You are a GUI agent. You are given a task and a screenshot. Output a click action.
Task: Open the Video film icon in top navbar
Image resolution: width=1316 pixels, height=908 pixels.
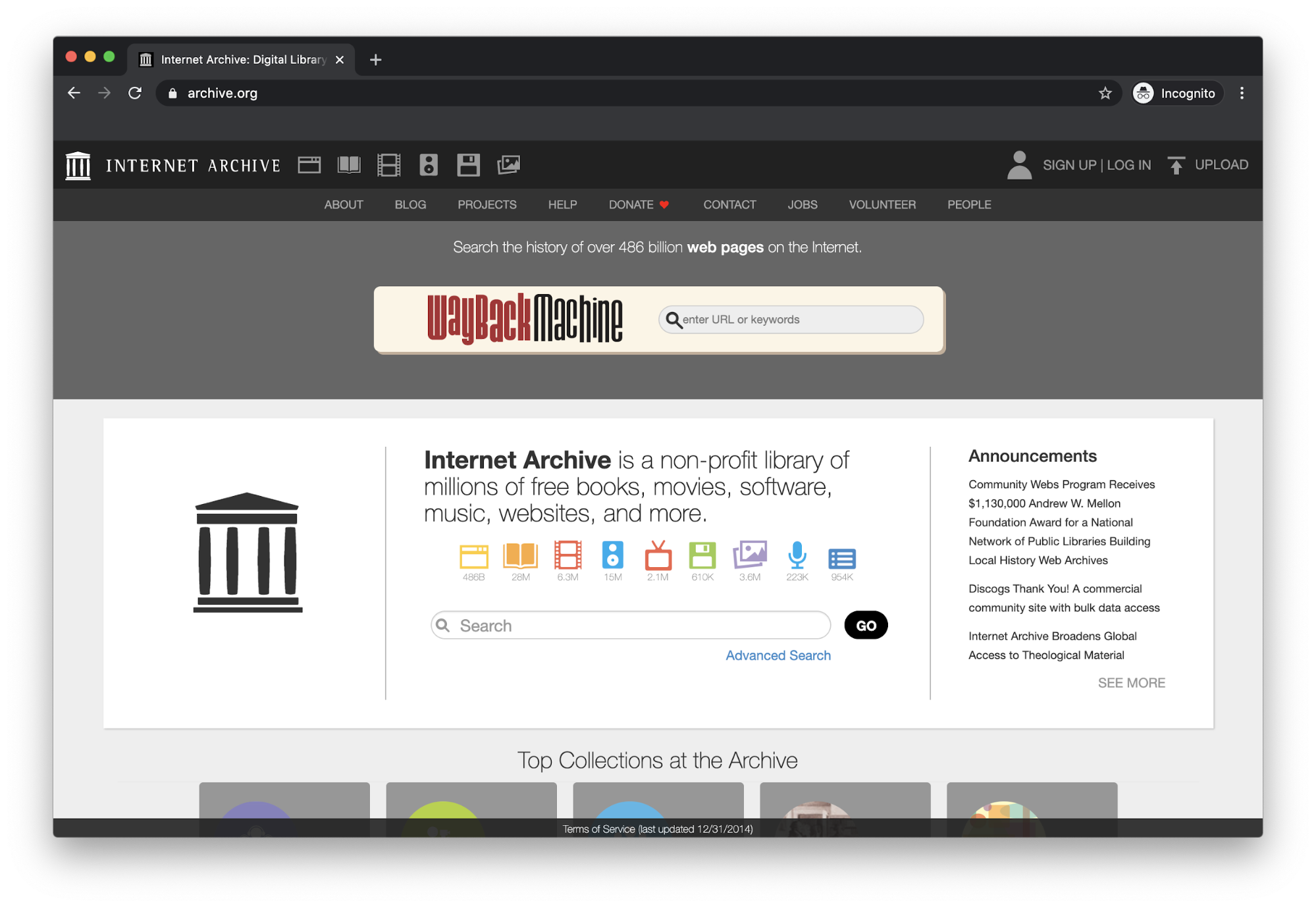coord(388,164)
